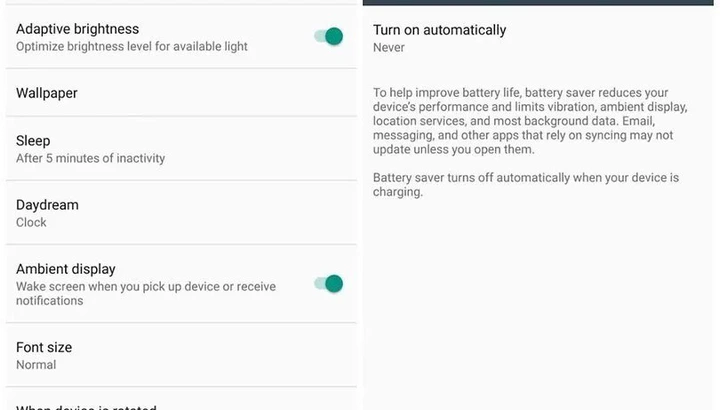Disable the Ambient display switch
This screenshot has width=720, height=410.
coord(329,284)
